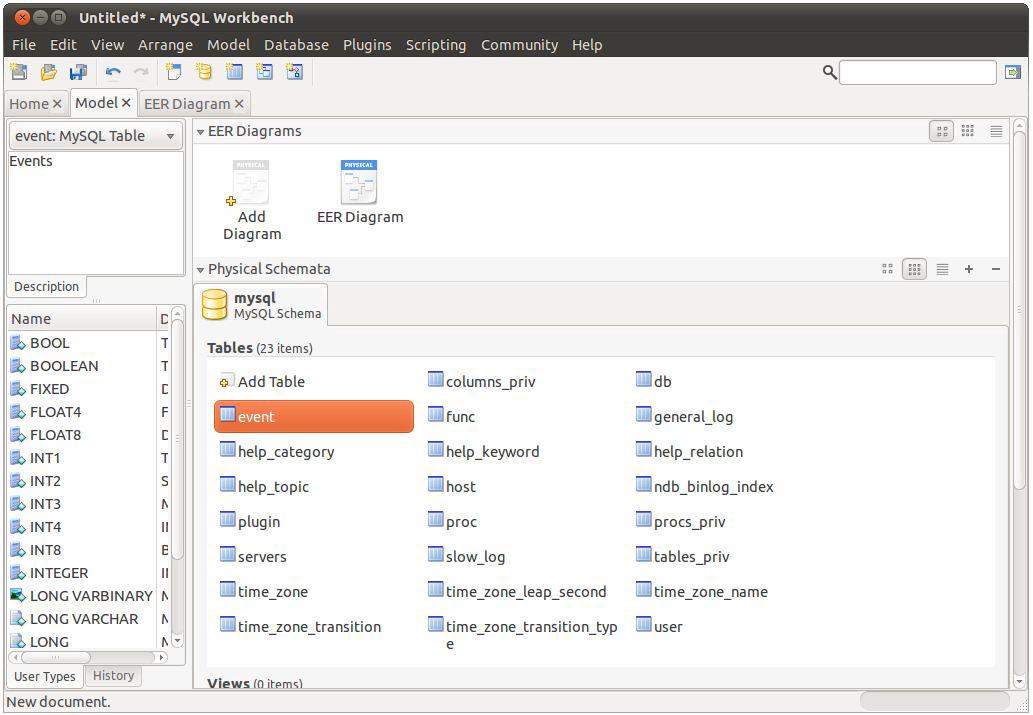Open a model file from the toolbar
1033x715 pixels.
coord(47,71)
